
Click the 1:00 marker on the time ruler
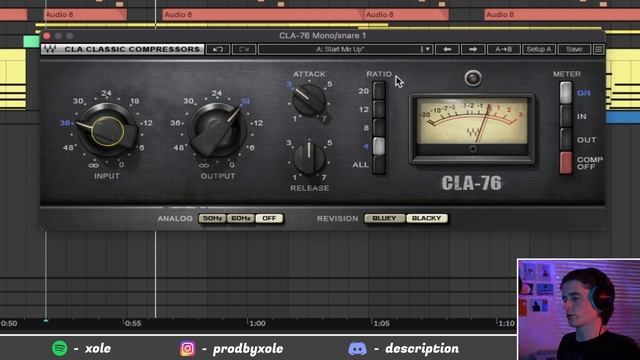(x=257, y=323)
